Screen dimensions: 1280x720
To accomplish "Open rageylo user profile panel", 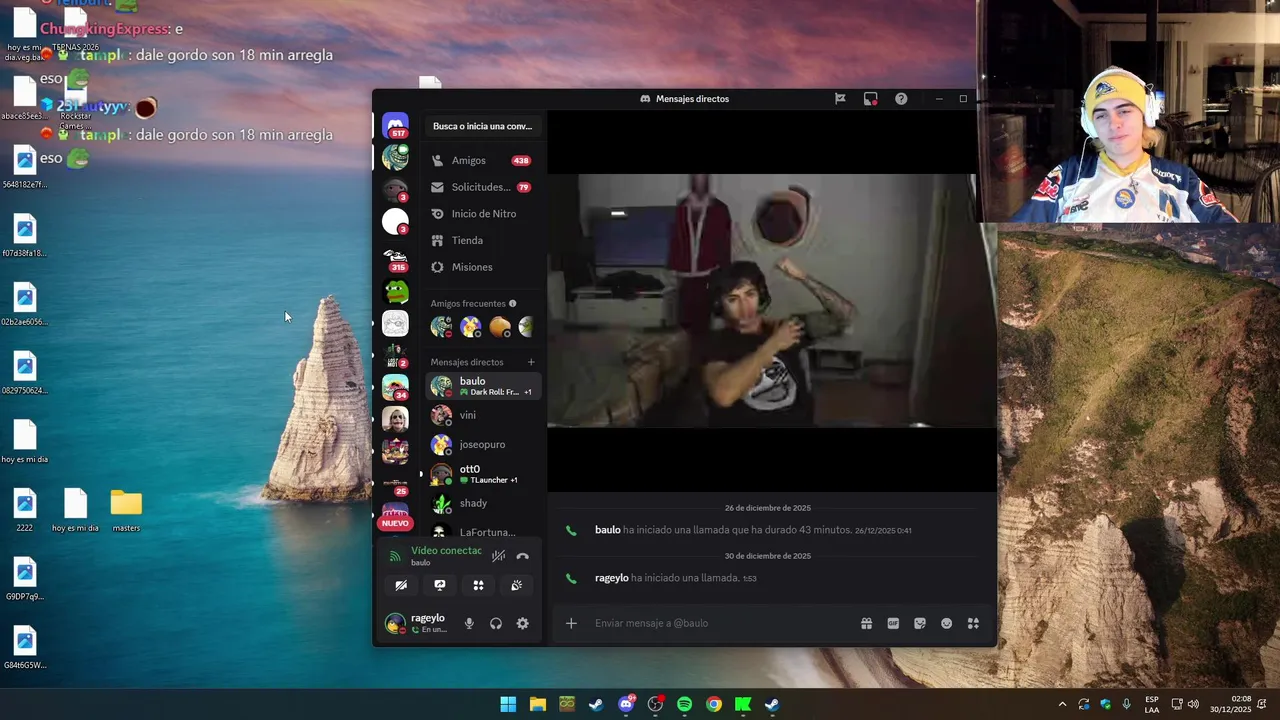I will (418, 623).
